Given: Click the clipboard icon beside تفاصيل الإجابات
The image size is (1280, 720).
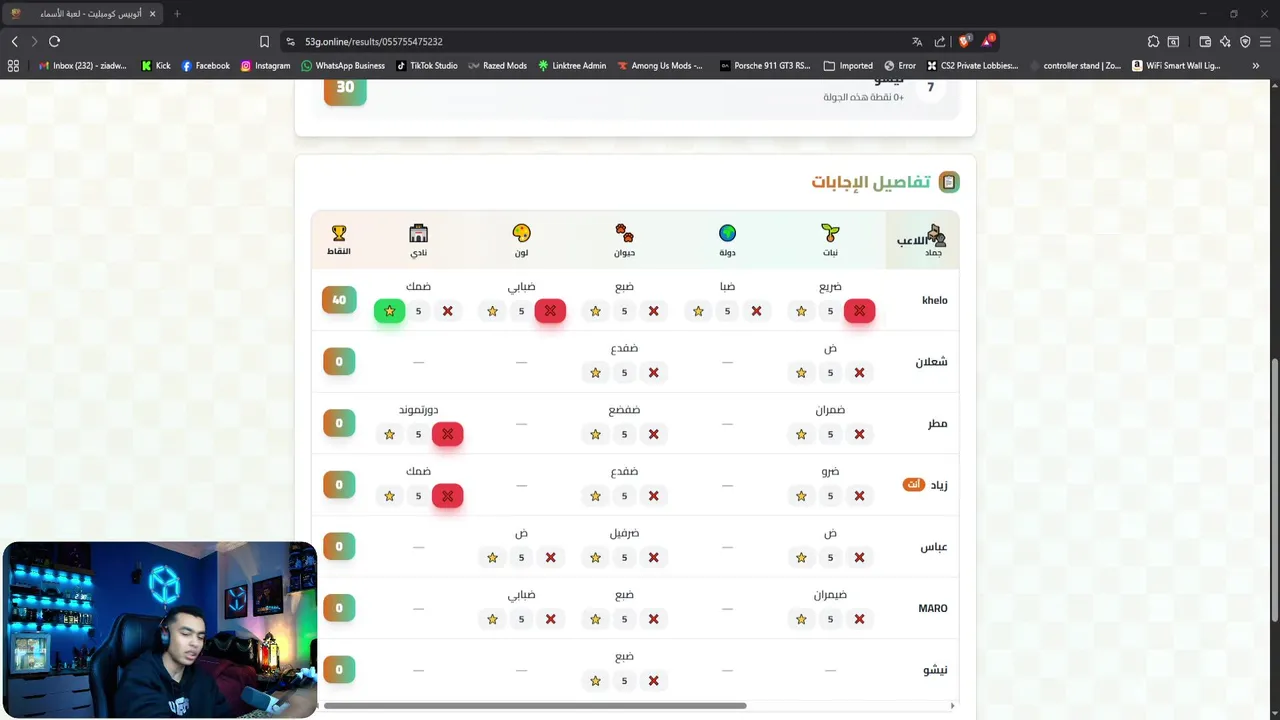Looking at the screenshot, I should click(949, 182).
